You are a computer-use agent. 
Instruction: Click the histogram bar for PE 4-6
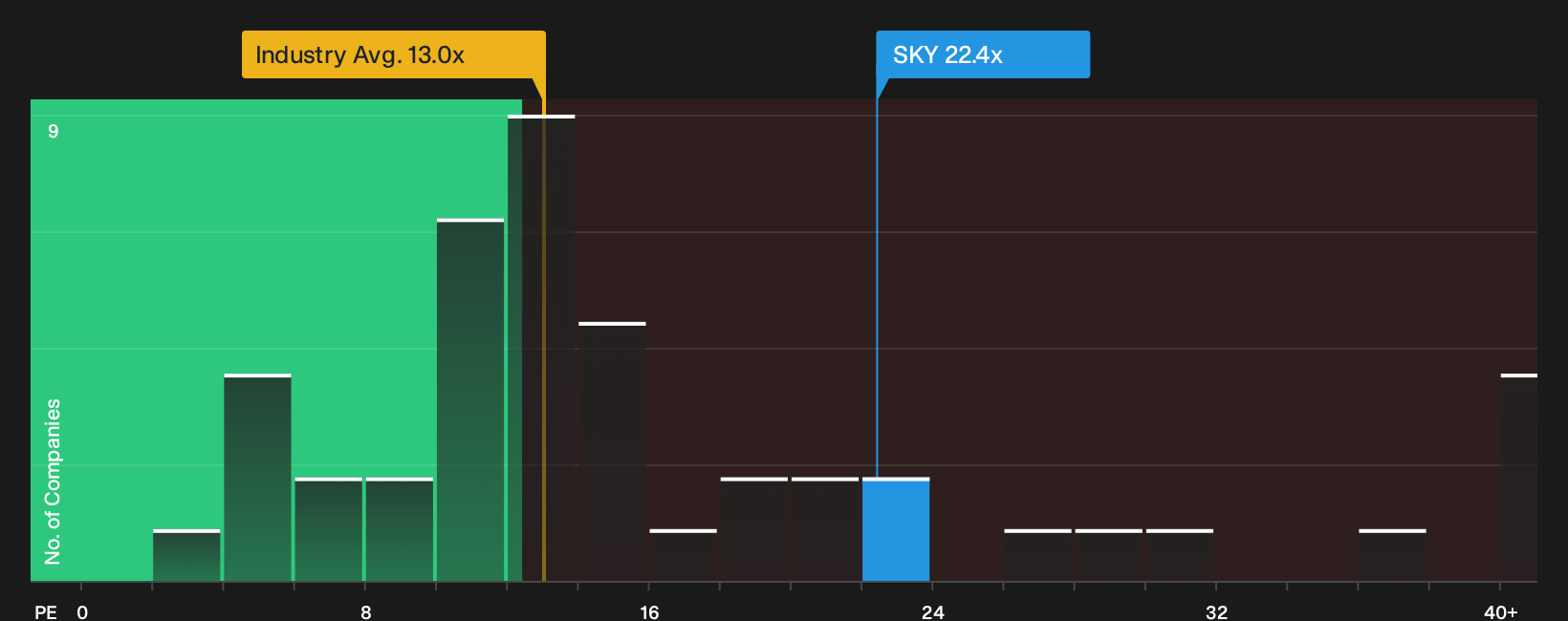point(257,478)
